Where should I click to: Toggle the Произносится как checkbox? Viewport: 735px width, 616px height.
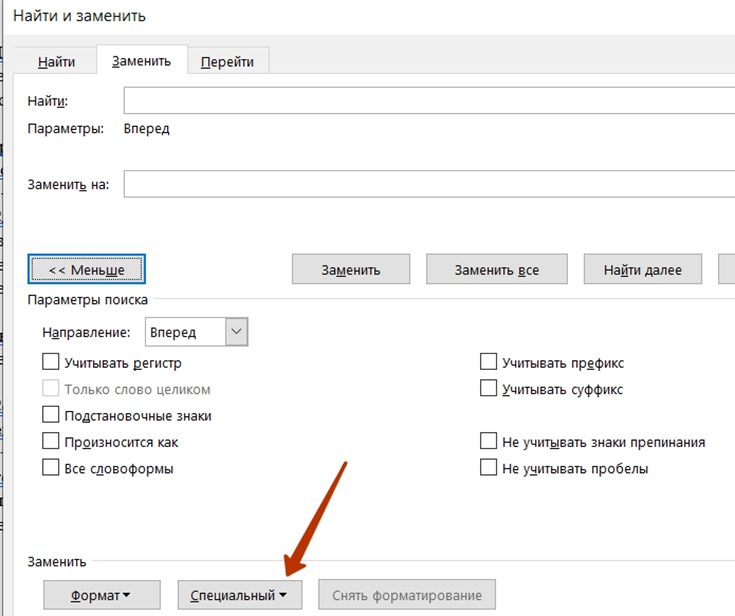coord(51,442)
